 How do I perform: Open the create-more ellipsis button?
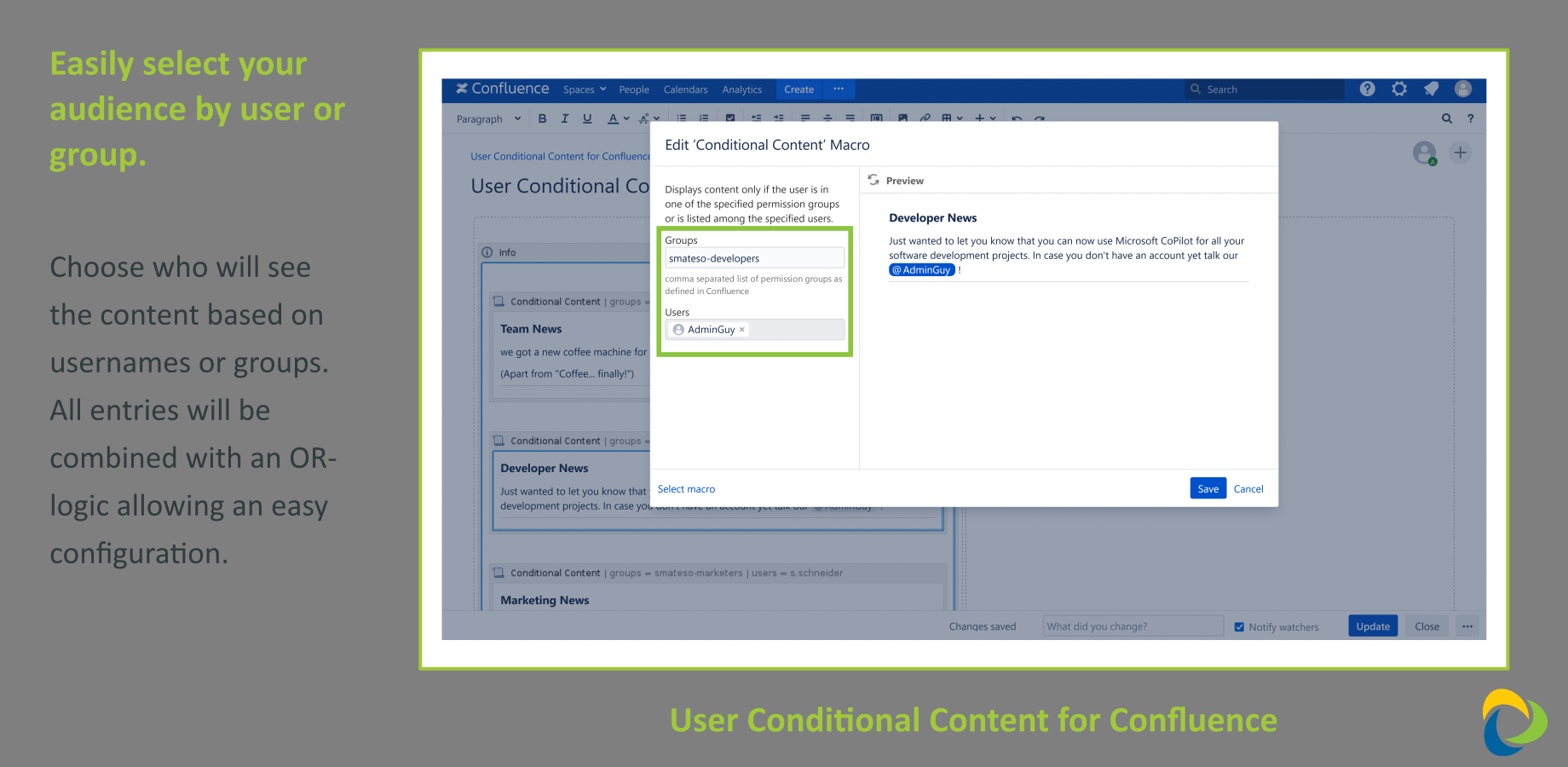839,89
